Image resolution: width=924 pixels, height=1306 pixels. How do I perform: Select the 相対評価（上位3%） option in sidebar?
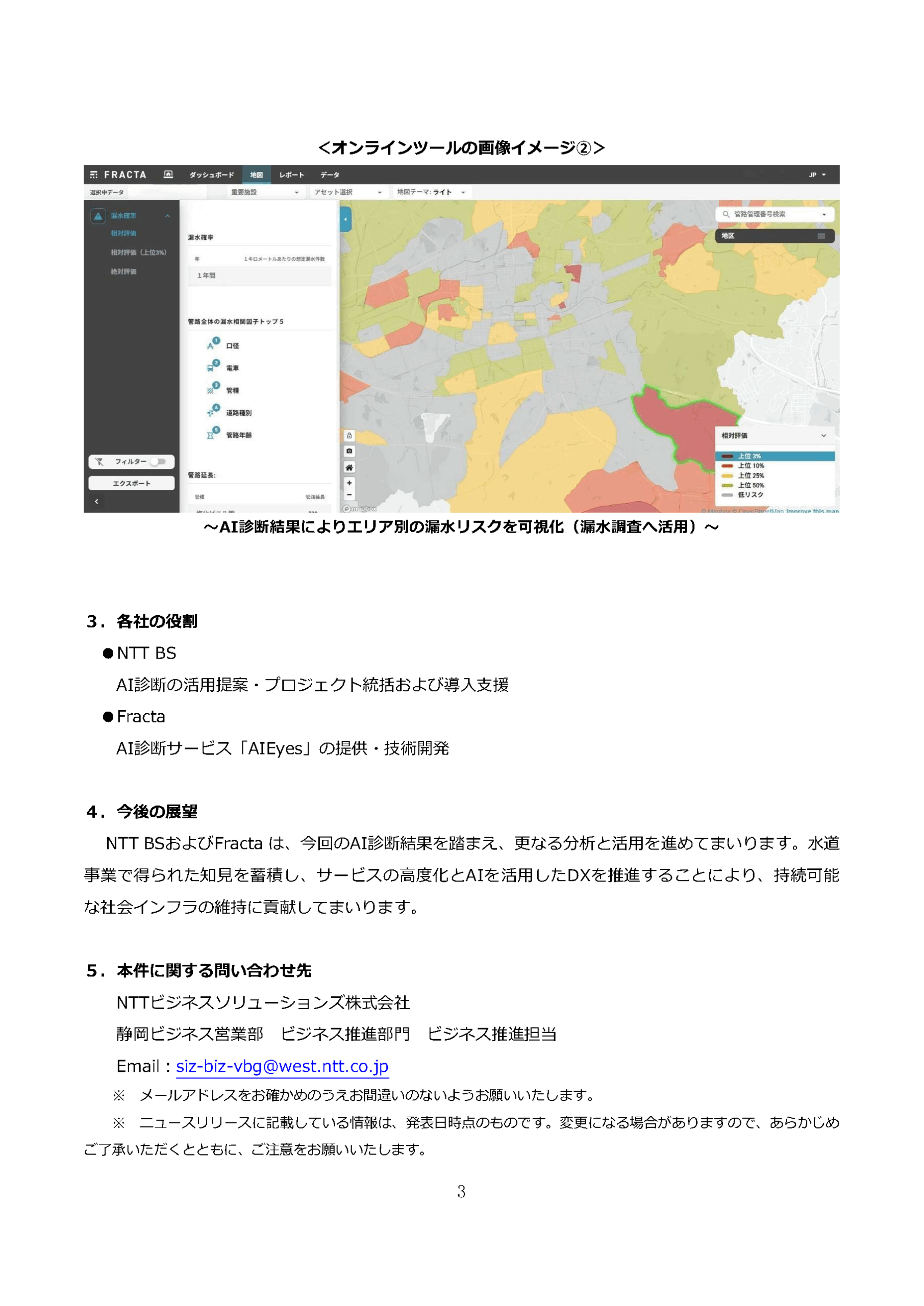pos(138,253)
